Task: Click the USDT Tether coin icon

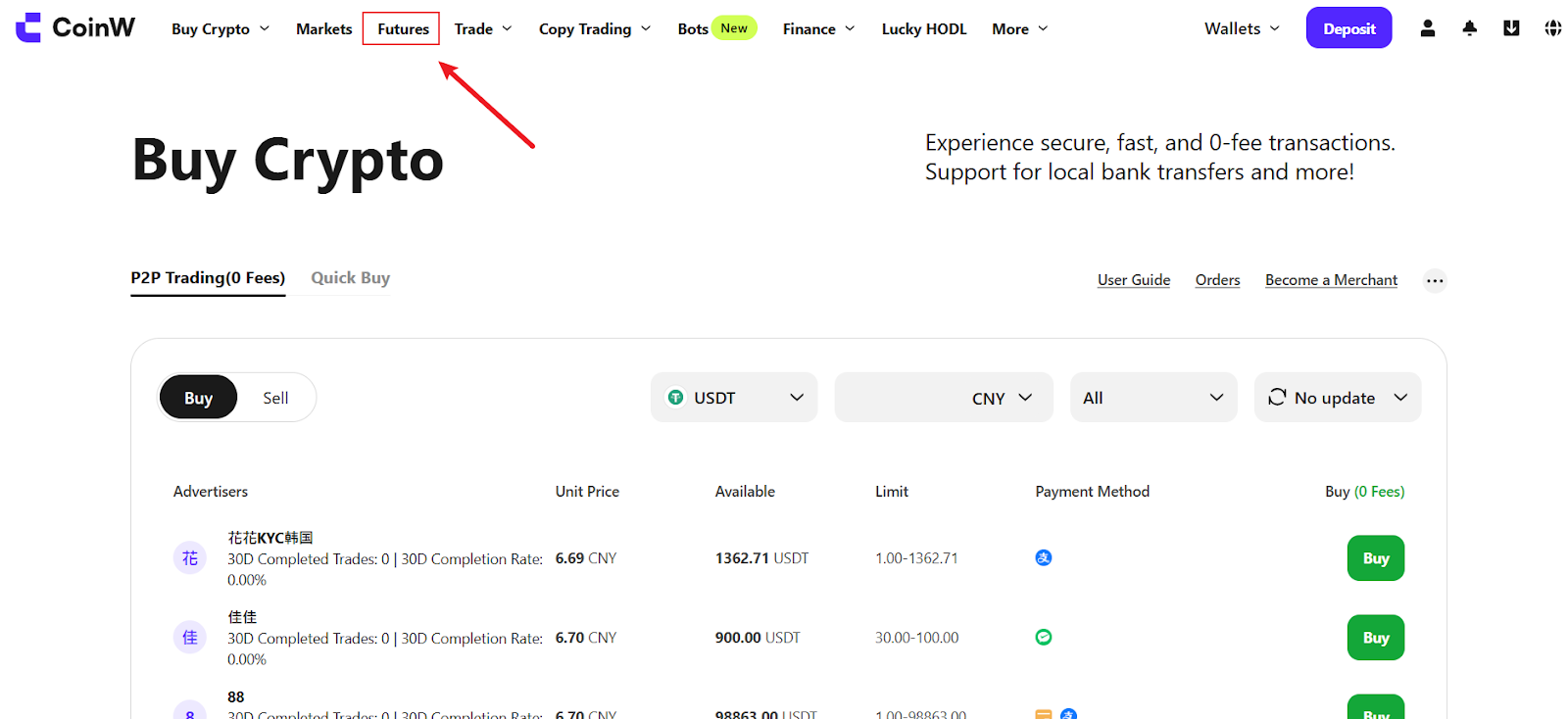Action: [x=675, y=398]
